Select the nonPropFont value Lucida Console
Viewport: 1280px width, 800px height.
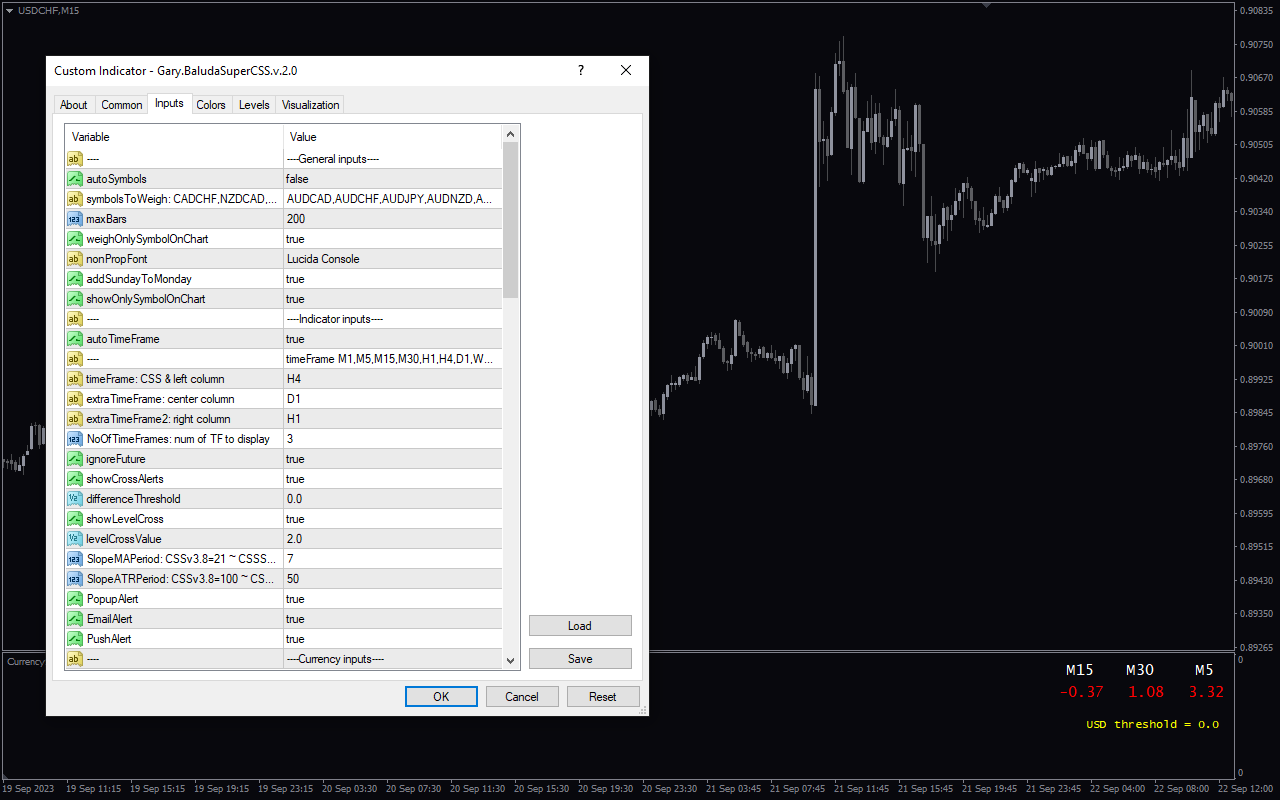393,259
